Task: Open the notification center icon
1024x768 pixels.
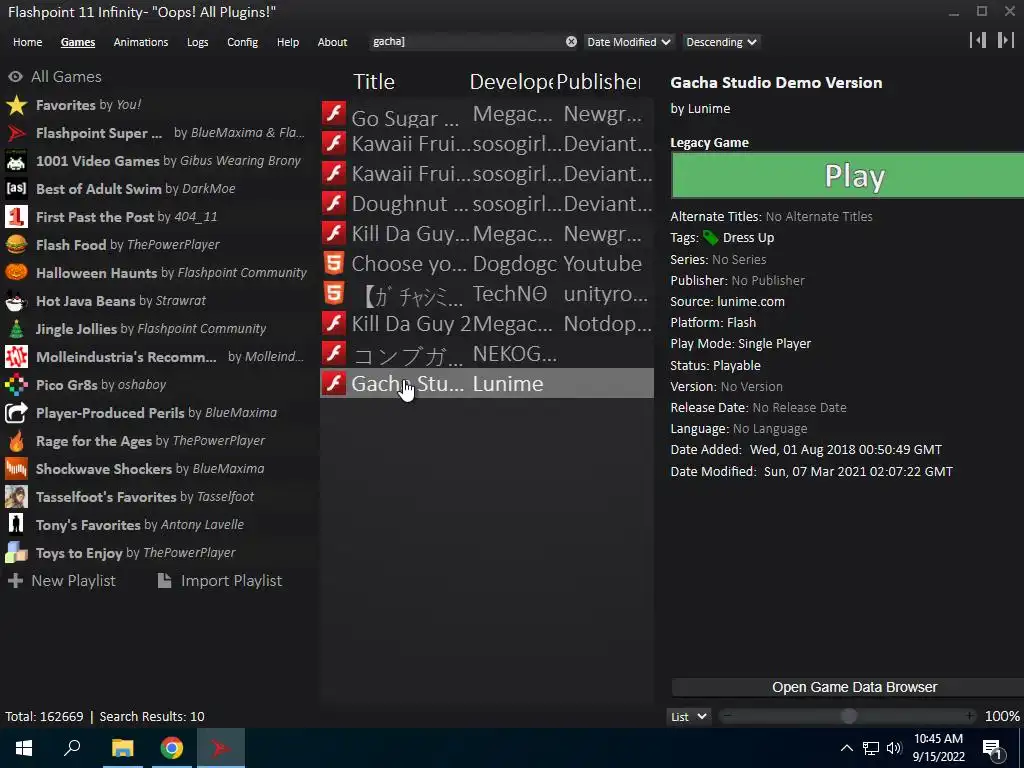Action: (x=992, y=749)
